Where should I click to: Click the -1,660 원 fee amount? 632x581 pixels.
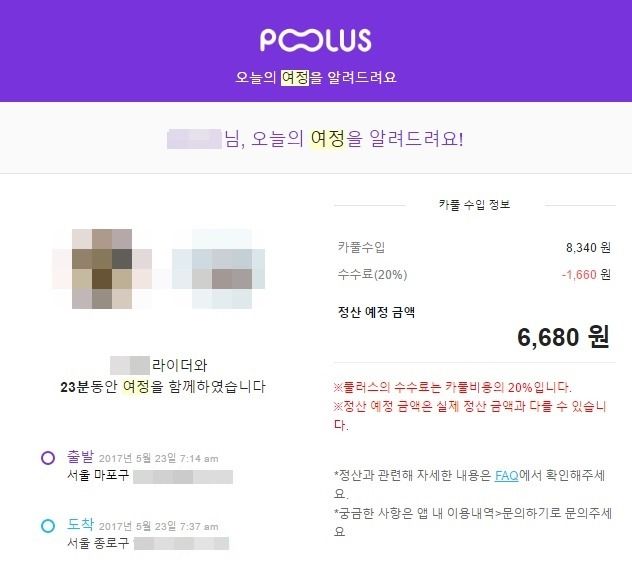[586, 275]
